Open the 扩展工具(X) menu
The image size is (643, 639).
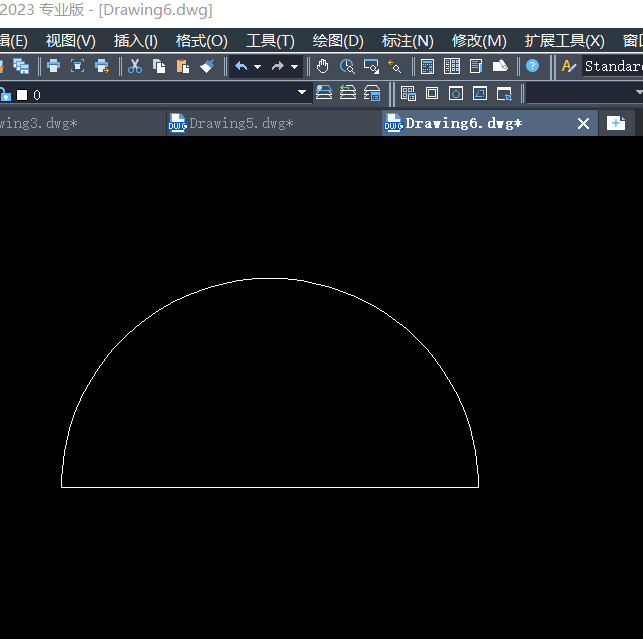click(565, 41)
